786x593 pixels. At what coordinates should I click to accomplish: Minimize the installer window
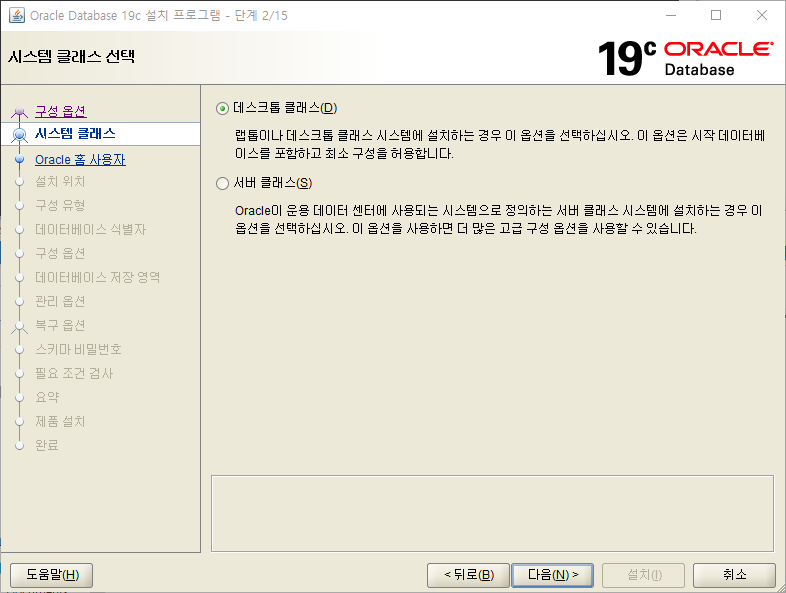[671, 15]
